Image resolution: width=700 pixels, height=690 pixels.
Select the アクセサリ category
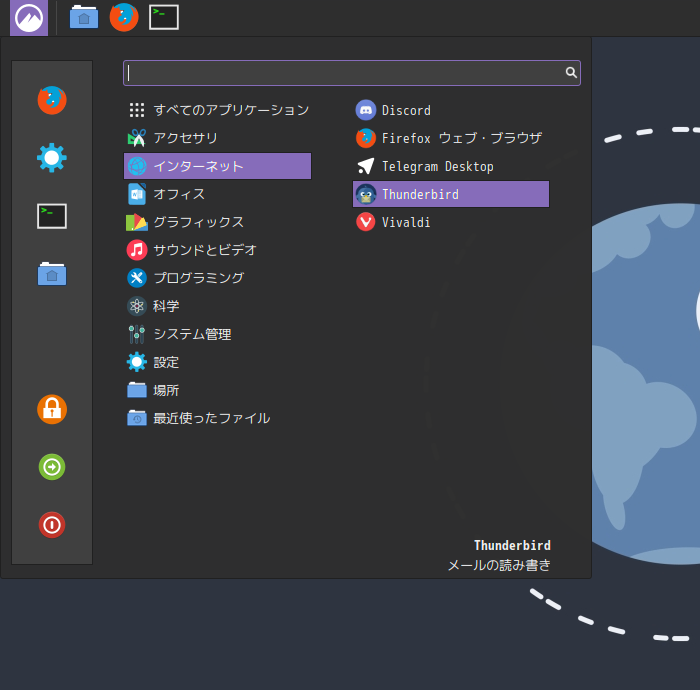click(217, 138)
